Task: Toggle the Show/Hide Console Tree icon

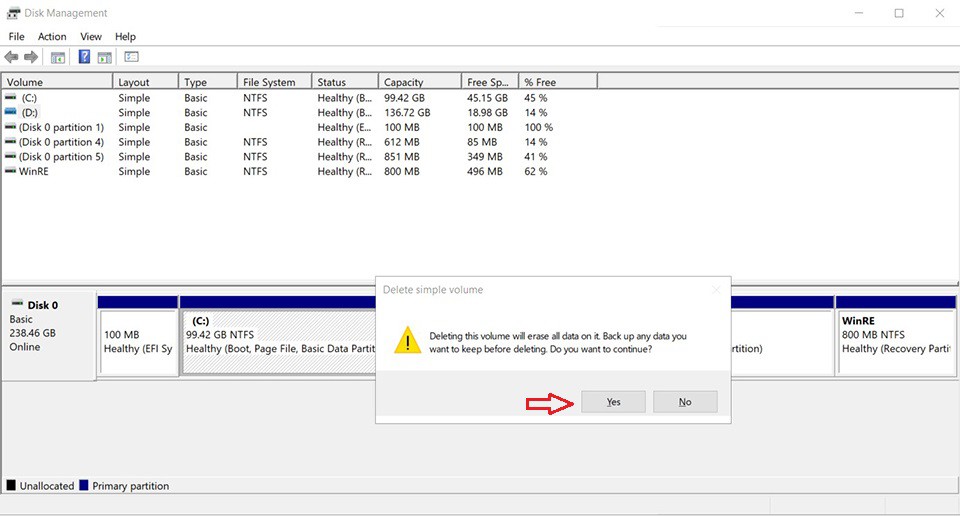Action: pos(58,57)
